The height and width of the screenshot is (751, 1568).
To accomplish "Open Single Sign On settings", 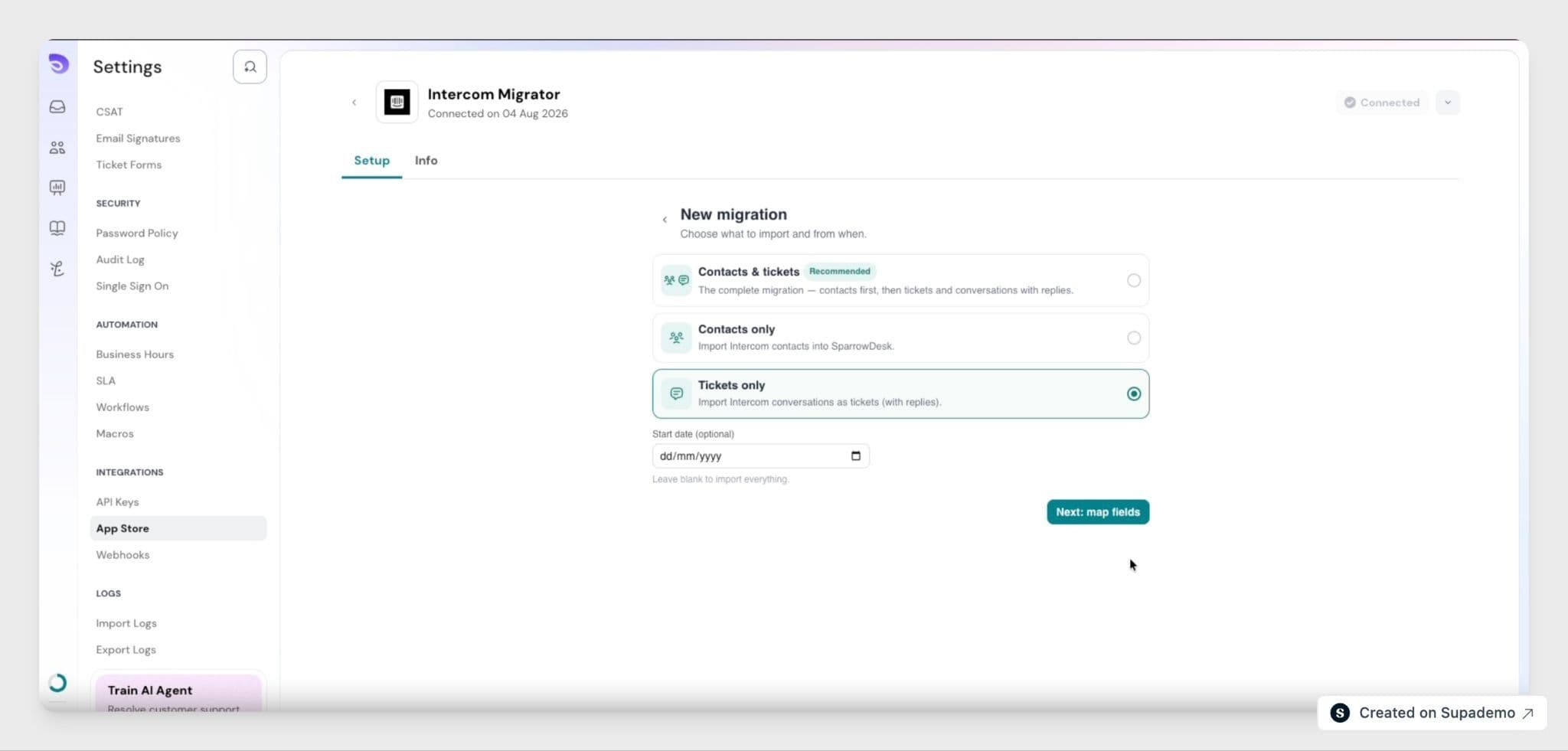I will [132, 286].
